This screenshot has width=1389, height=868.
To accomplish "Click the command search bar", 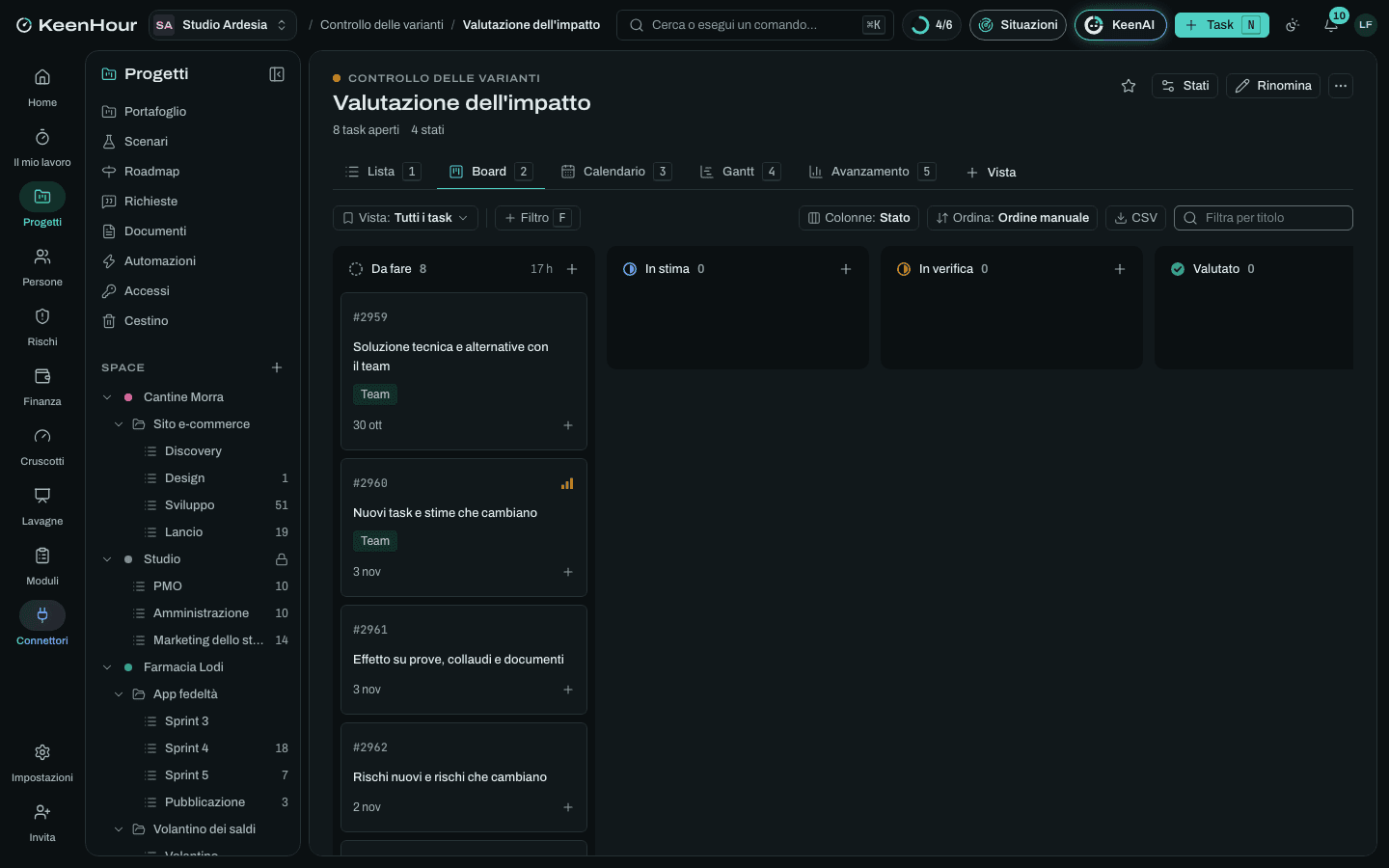I will click(755, 25).
